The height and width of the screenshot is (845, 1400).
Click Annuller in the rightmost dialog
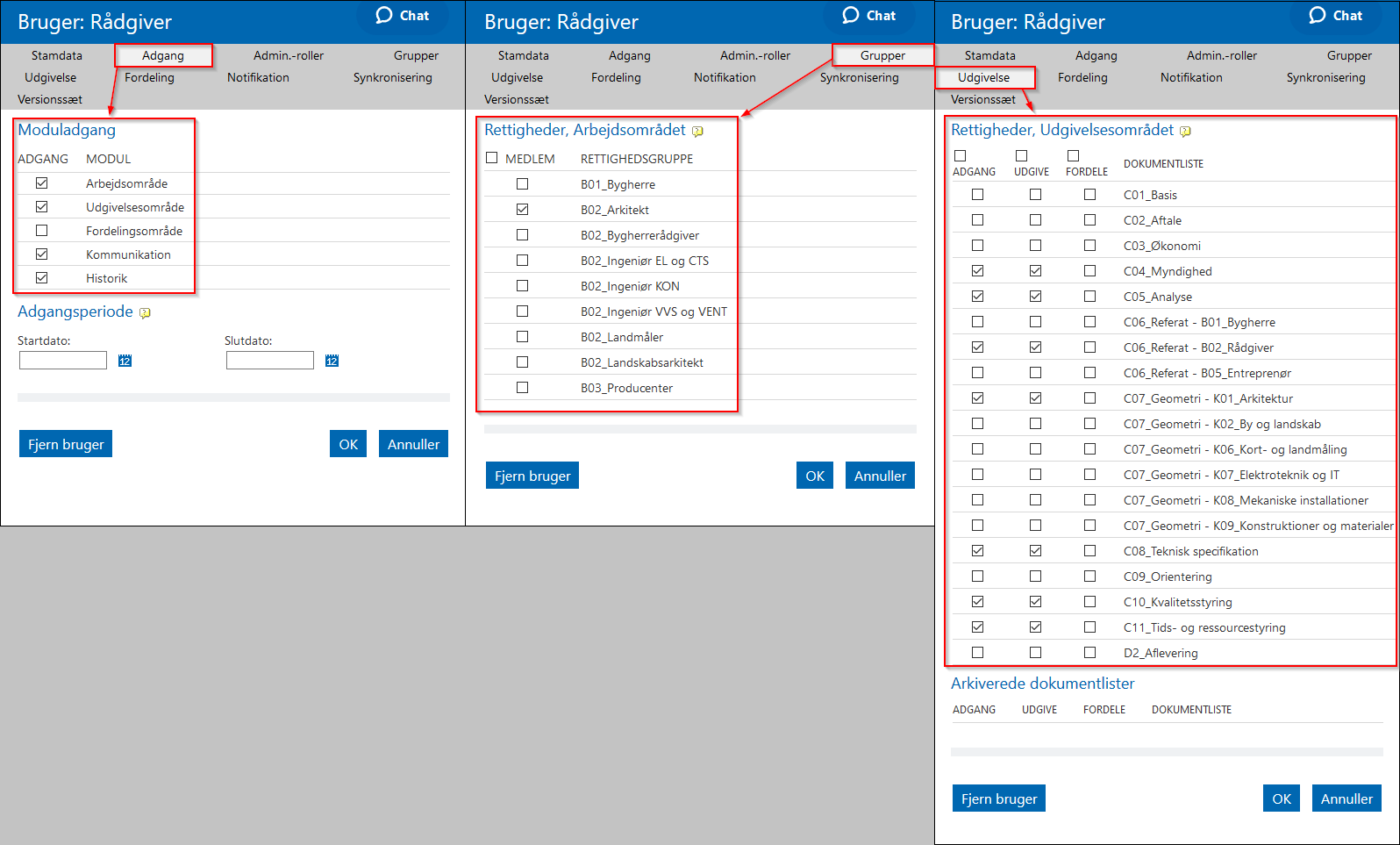tap(1346, 798)
